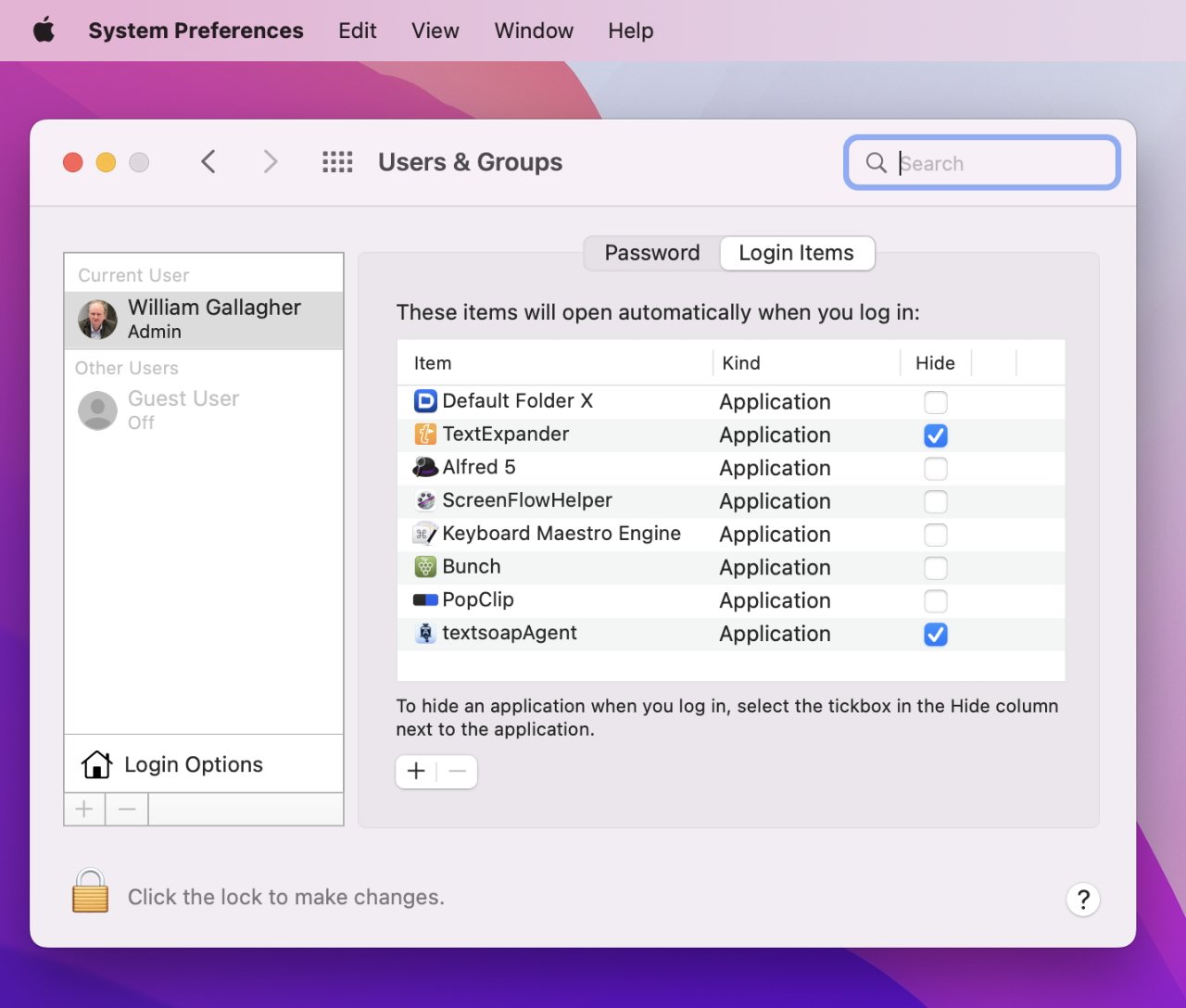Open the Apple menu icon
The height and width of the screenshot is (1008, 1186).
tap(44, 31)
